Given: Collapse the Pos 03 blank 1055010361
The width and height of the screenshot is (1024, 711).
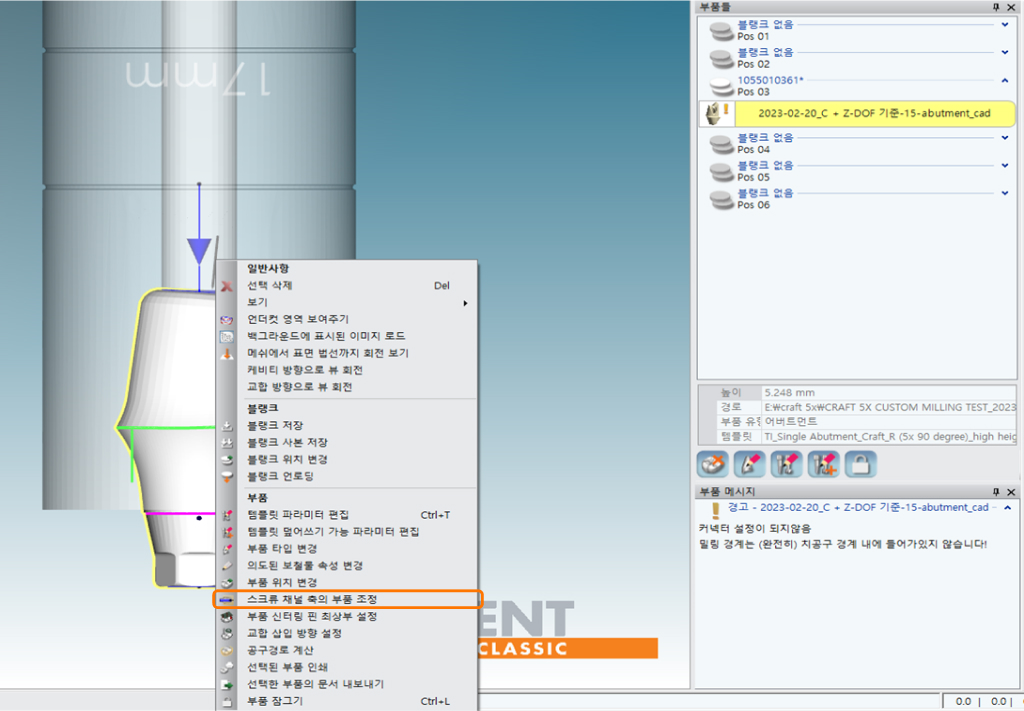Looking at the screenshot, I should click(x=1005, y=80).
